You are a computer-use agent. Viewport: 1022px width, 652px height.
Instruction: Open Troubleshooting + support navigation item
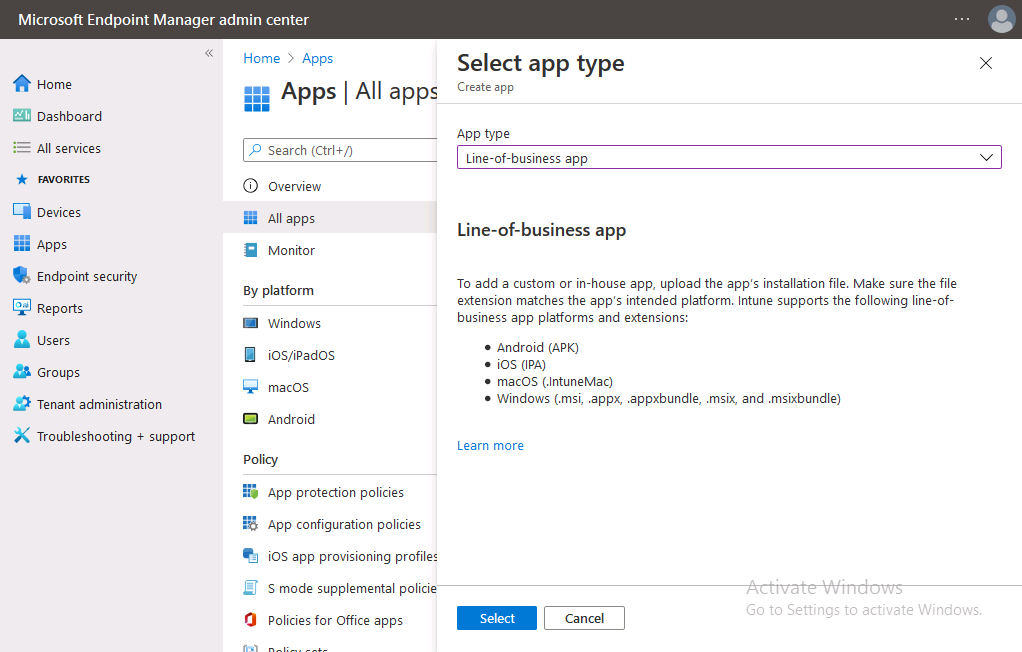[115, 436]
